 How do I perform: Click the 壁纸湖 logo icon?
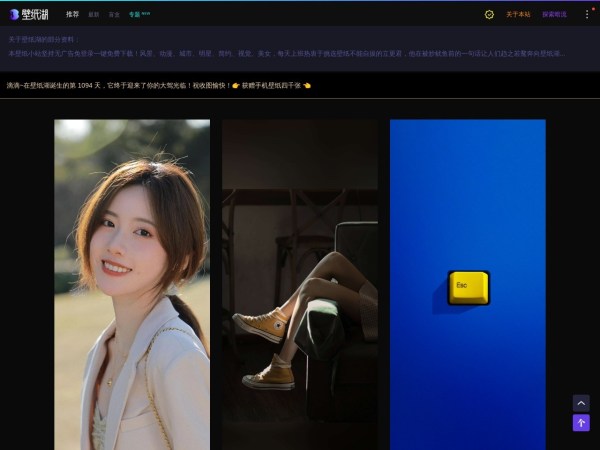pos(14,14)
